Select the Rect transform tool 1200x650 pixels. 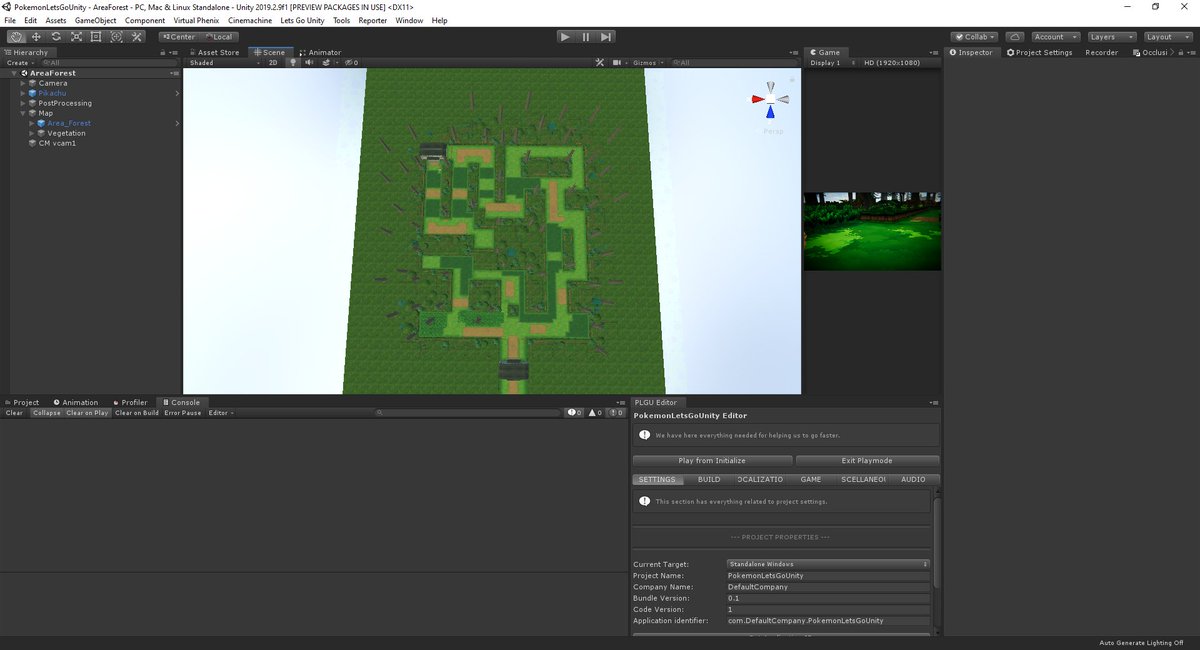(96, 37)
